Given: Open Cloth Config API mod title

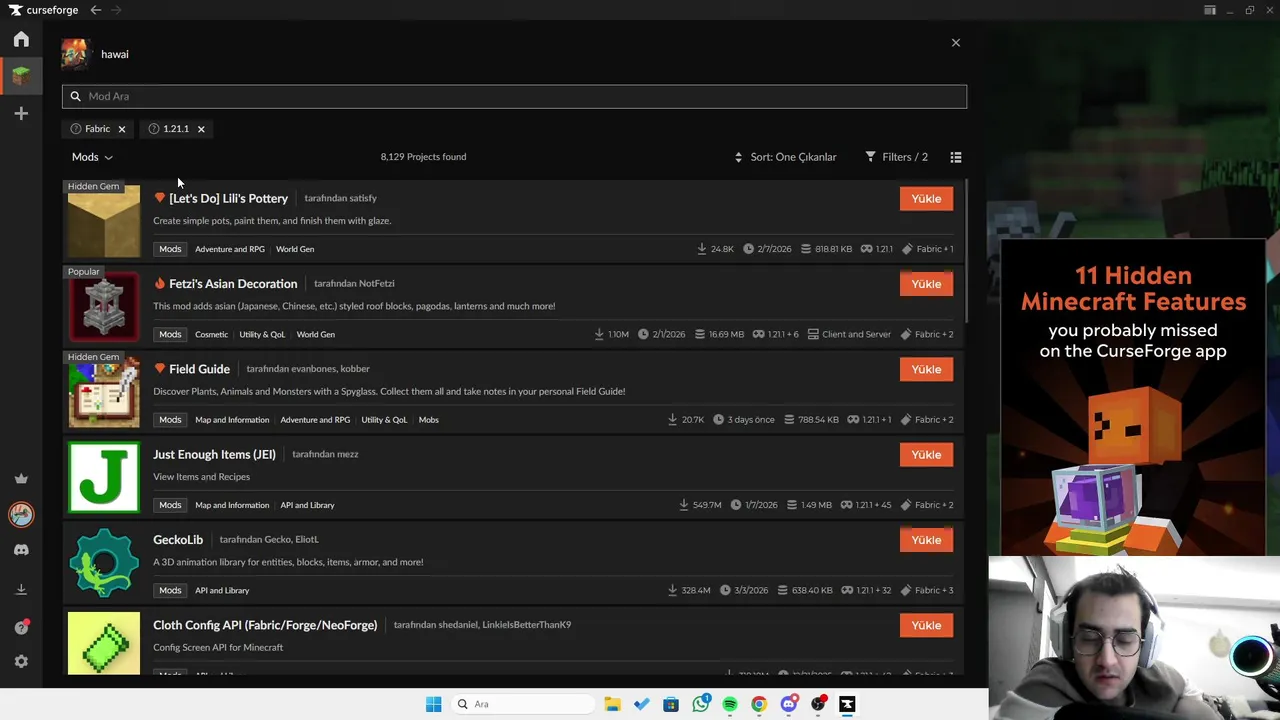Looking at the screenshot, I should 265,625.
